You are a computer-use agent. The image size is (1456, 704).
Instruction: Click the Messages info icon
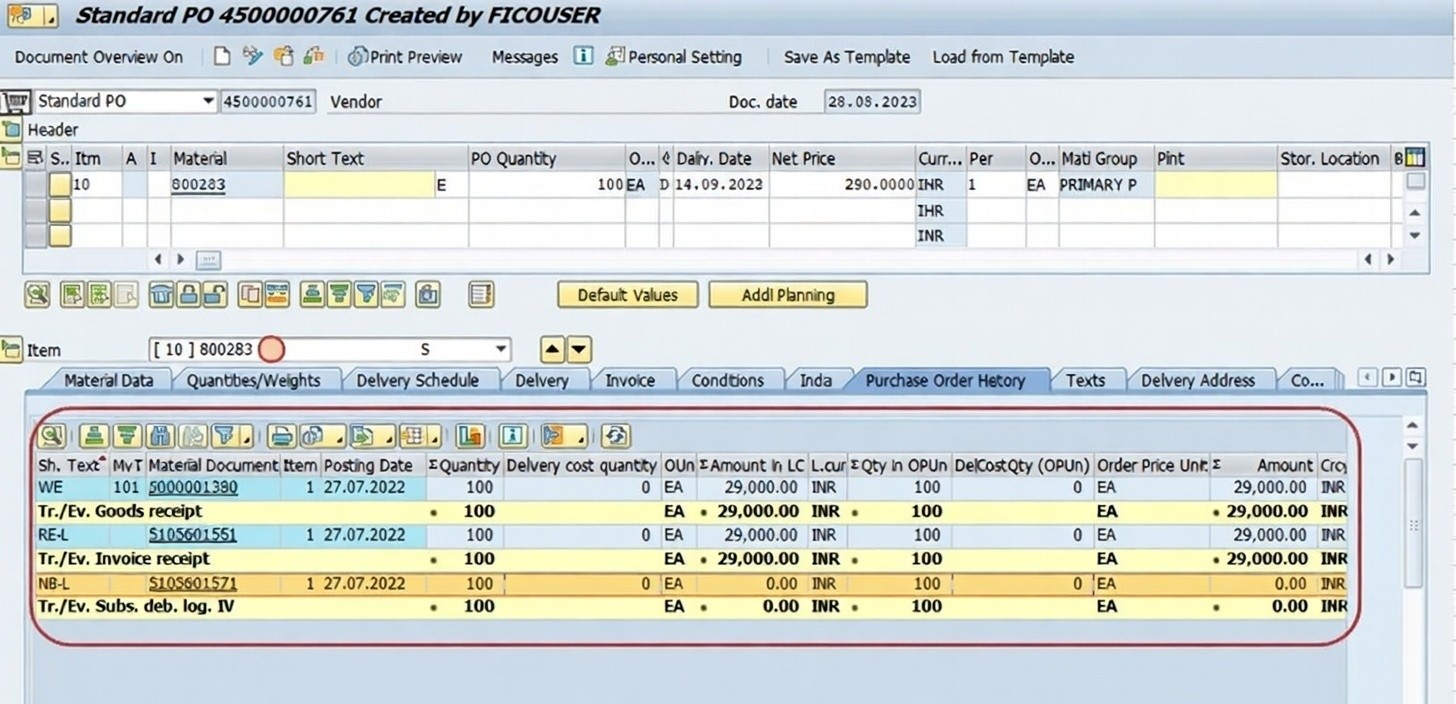[x=584, y=57]
